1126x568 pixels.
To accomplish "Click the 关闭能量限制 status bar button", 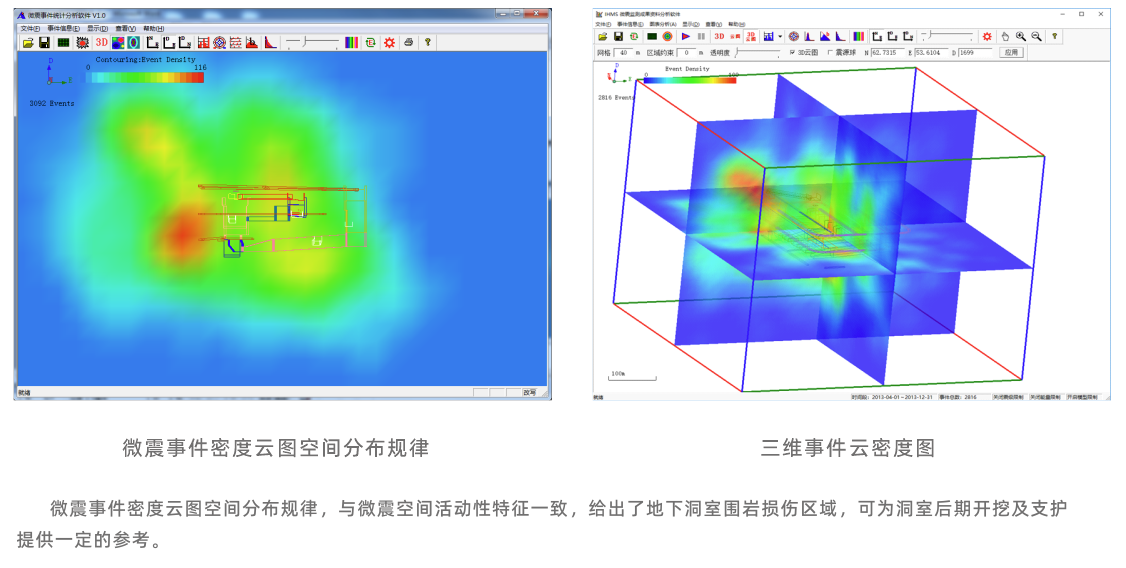I will tap(1046, 397).
